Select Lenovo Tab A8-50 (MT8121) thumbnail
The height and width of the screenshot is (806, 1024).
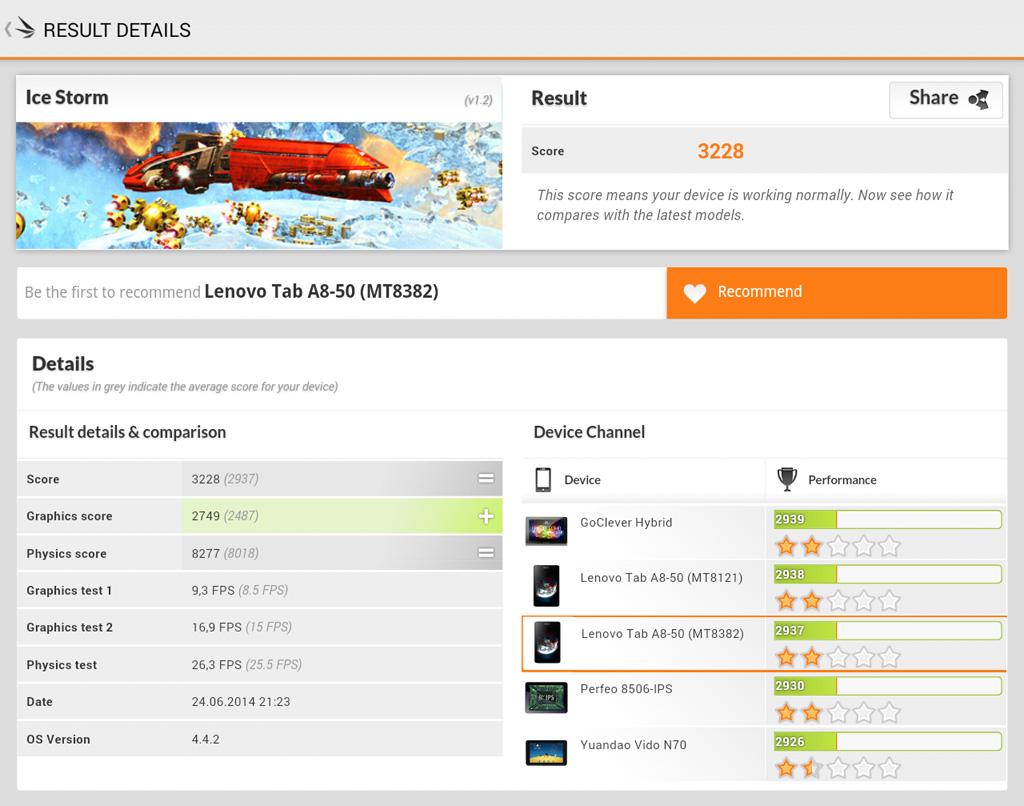547,586
